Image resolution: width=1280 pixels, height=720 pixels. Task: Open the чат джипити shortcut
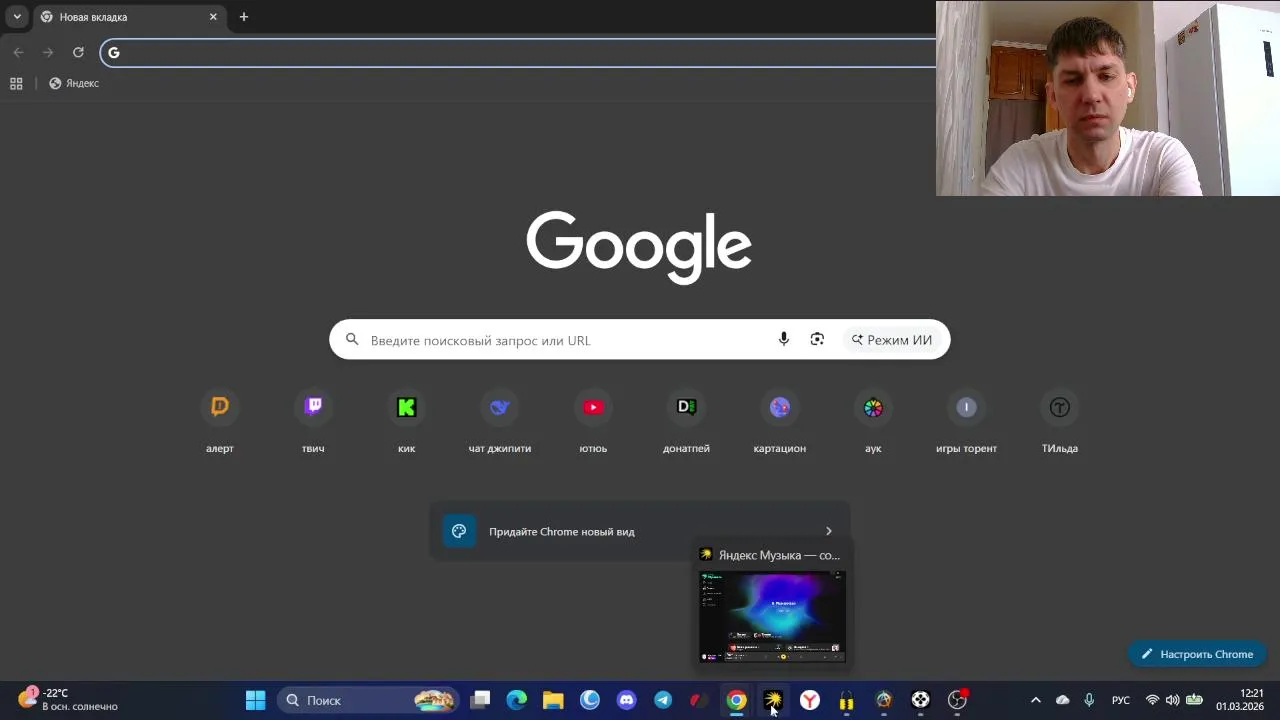(x=500, y=421)
